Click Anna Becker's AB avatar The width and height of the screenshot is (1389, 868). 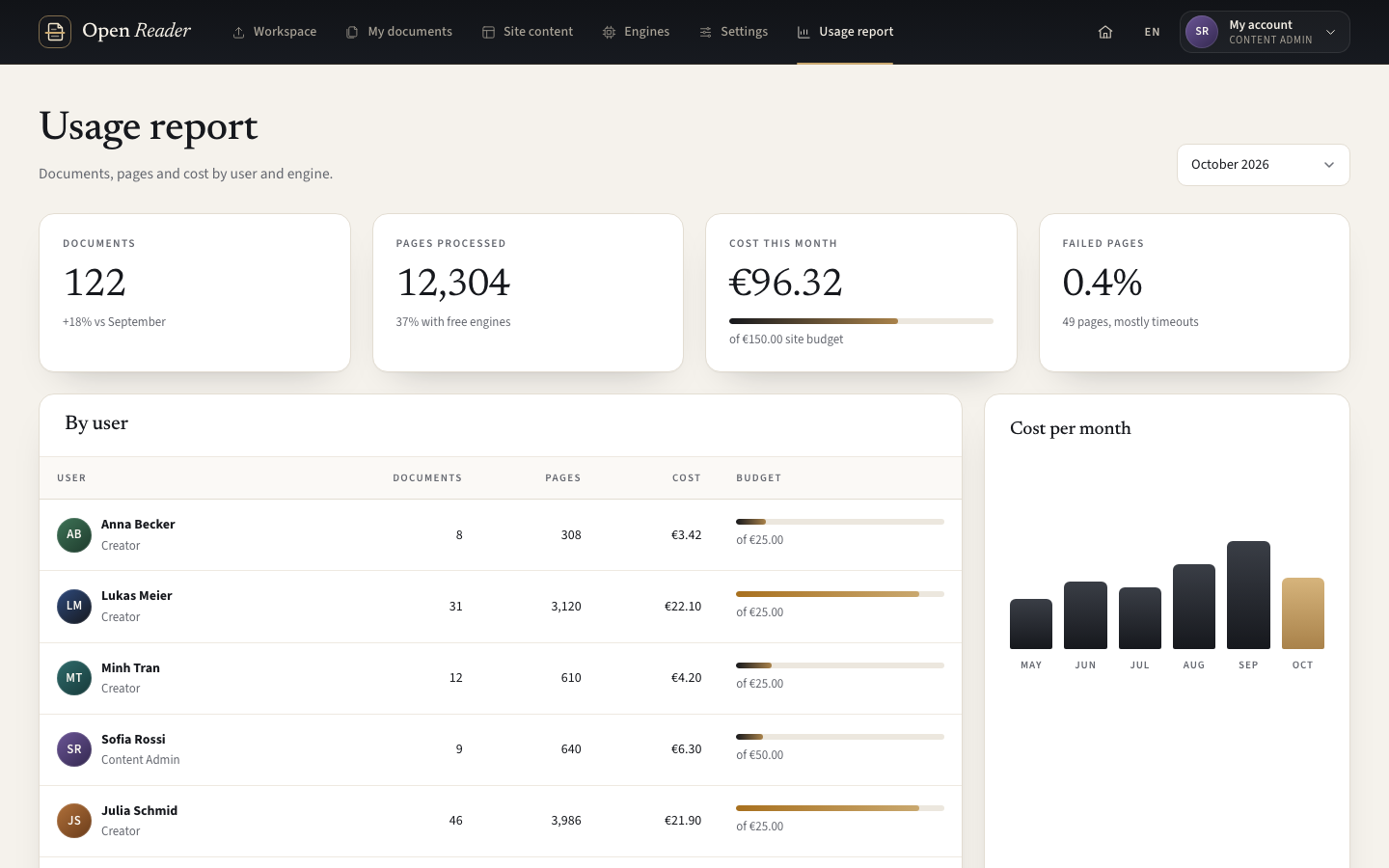point(74,535)
